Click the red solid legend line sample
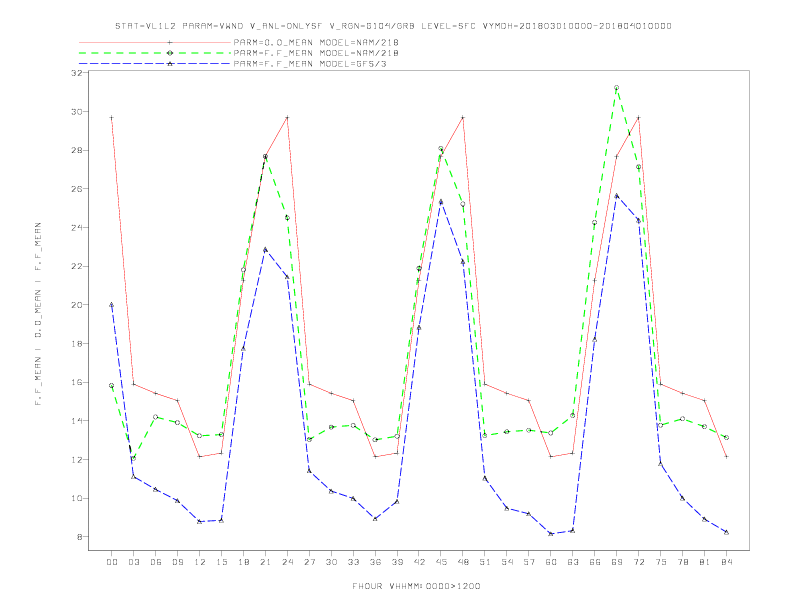The height and width of the screenshot is (612, 792). point(155,42)
